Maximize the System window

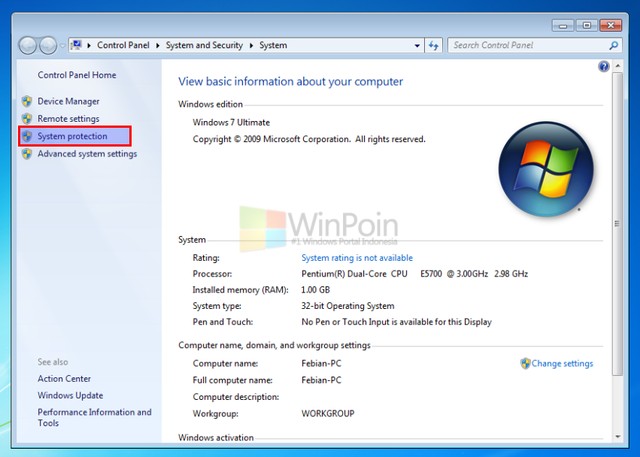coord(587,25)
